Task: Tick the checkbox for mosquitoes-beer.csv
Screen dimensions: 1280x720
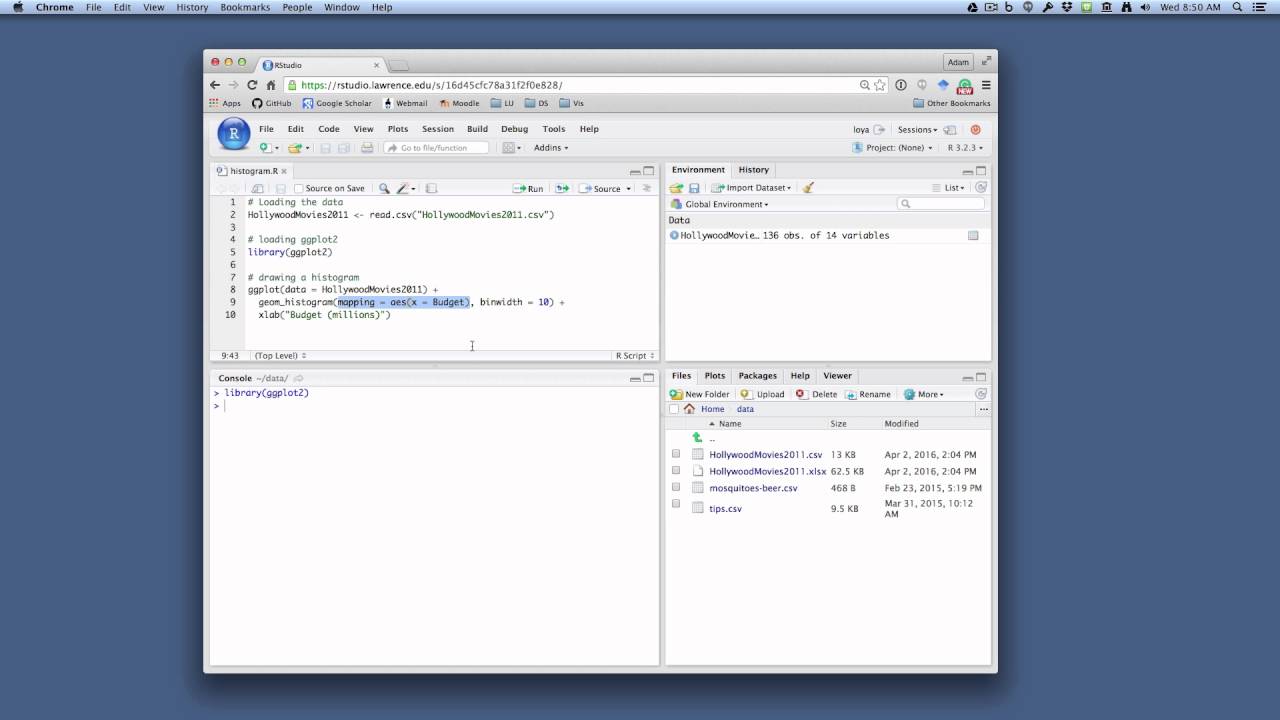Action: pos(676,488)
